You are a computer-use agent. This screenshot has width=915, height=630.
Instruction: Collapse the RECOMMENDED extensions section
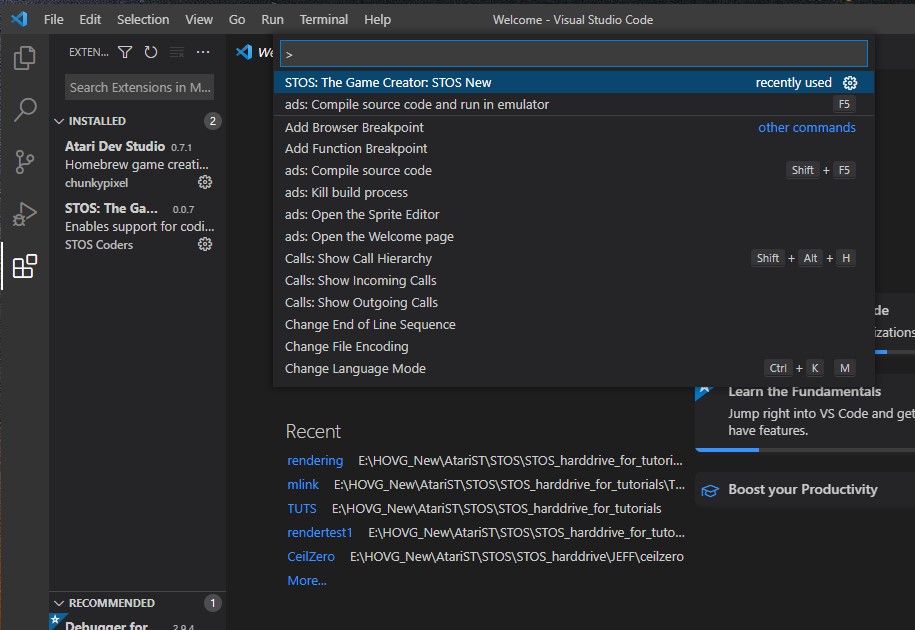tap(59, 603)
